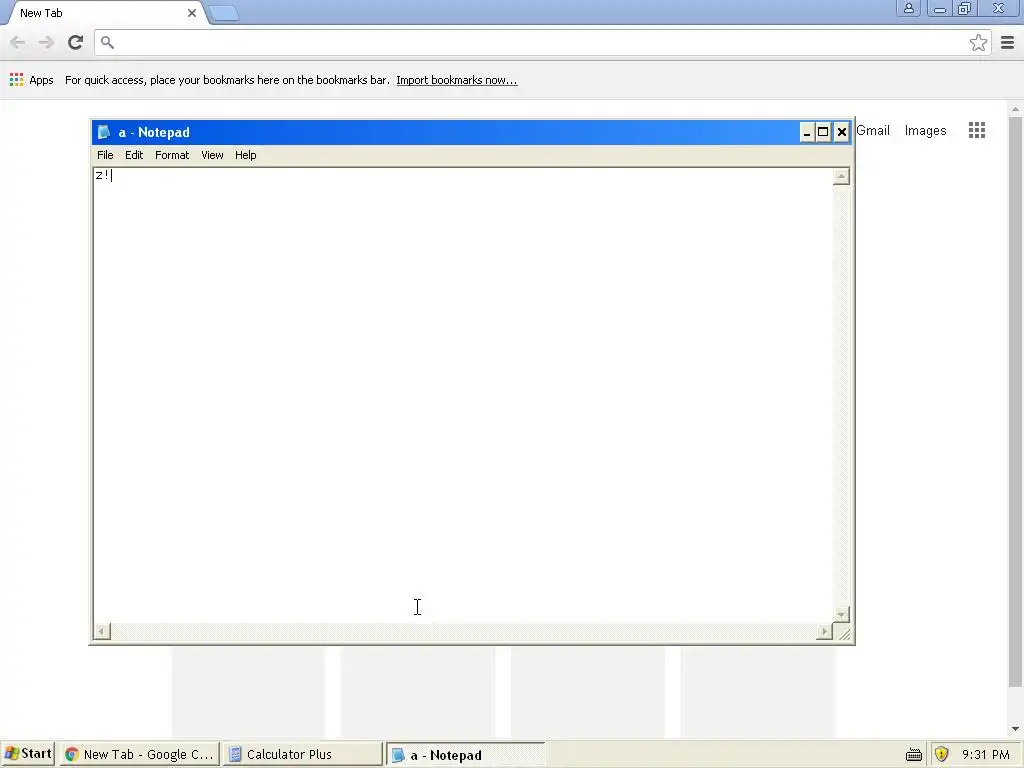
Task: Open Notepad's File menu
Action: tap(105, 155)
